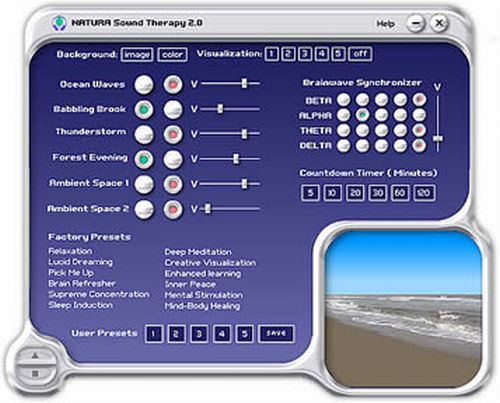Viewport: 500px width, 403px height.
Task: Click Ambient Space 2 red off button
Action: [x=173, y=209]
